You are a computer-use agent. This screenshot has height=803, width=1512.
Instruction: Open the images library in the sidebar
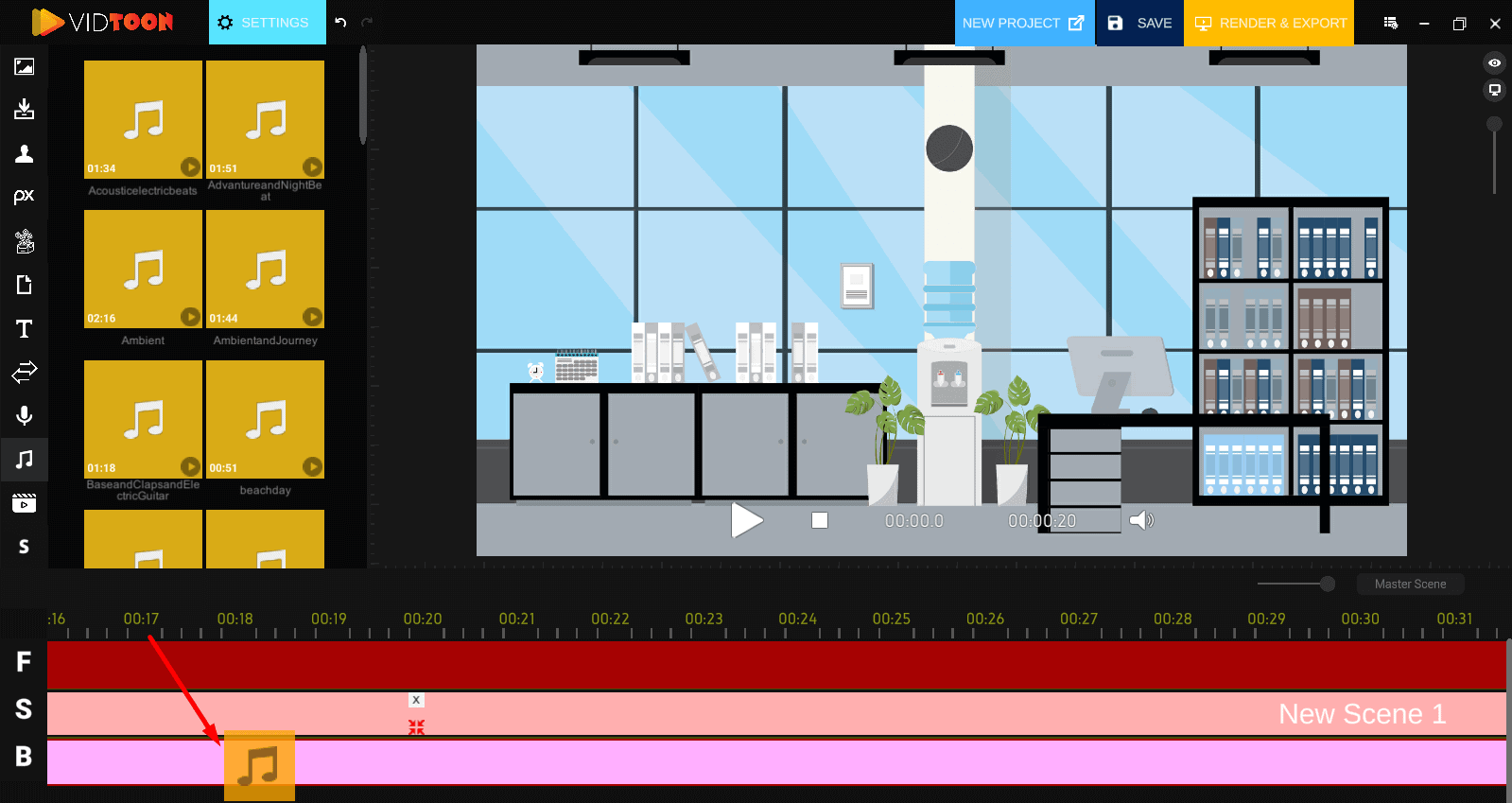24,66
